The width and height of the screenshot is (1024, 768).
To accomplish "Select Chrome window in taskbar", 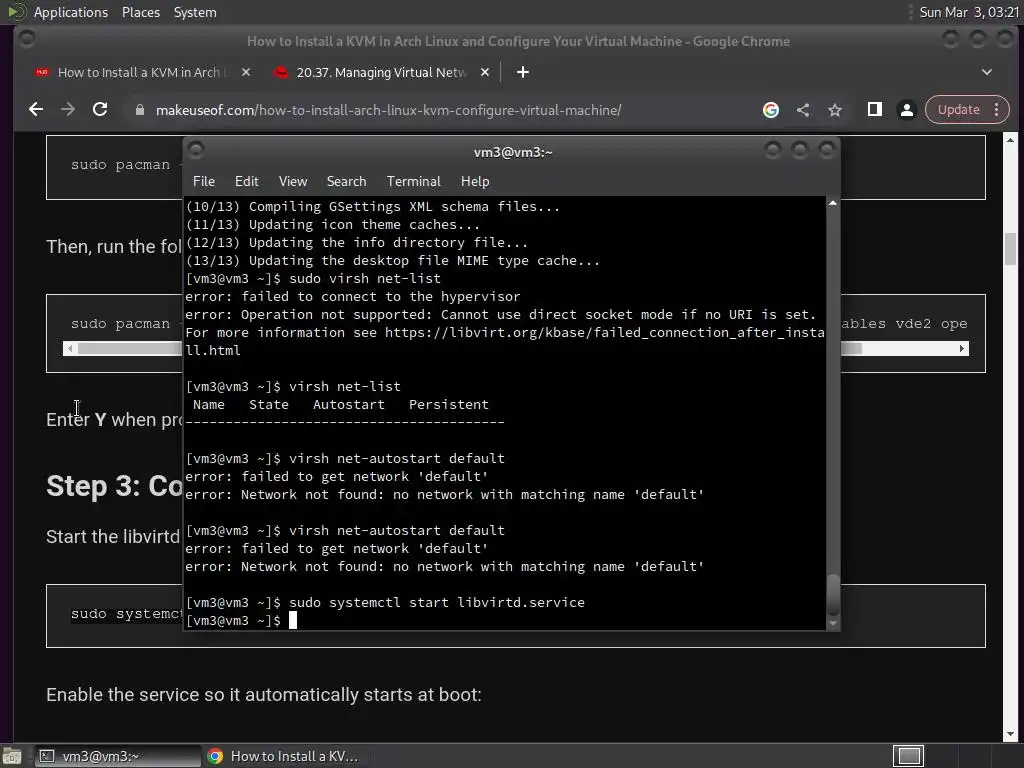I will (x=282, y=756).
